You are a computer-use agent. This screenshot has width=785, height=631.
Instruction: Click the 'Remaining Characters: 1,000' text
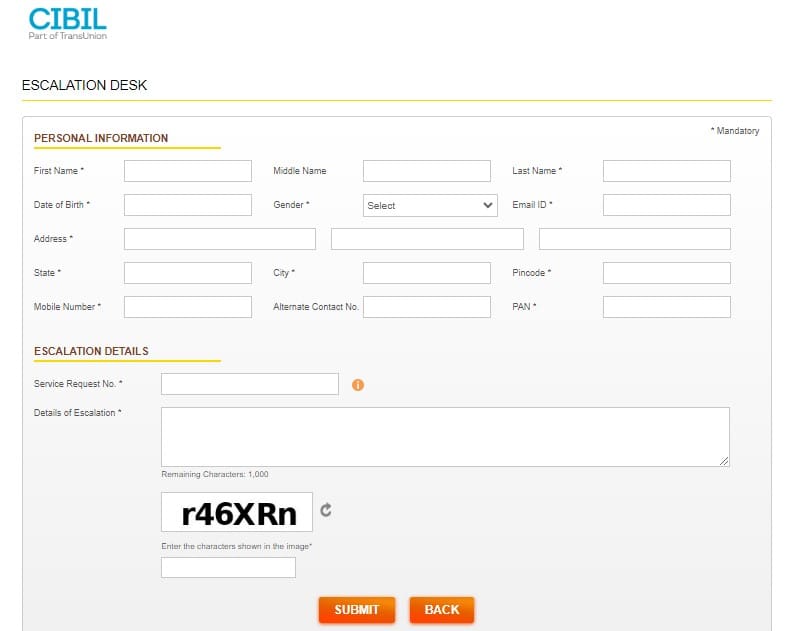pyautogui.click(x=215, y=474)
